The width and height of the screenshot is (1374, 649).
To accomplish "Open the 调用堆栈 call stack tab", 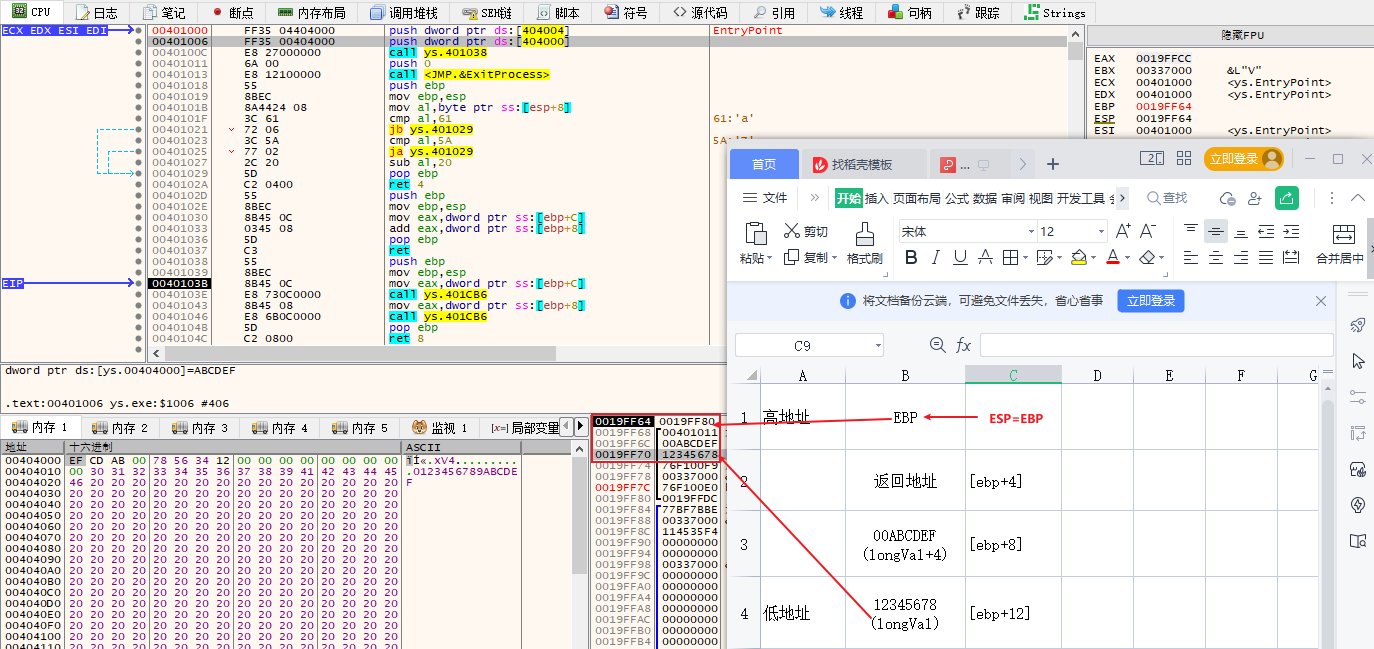I will 404,13.
